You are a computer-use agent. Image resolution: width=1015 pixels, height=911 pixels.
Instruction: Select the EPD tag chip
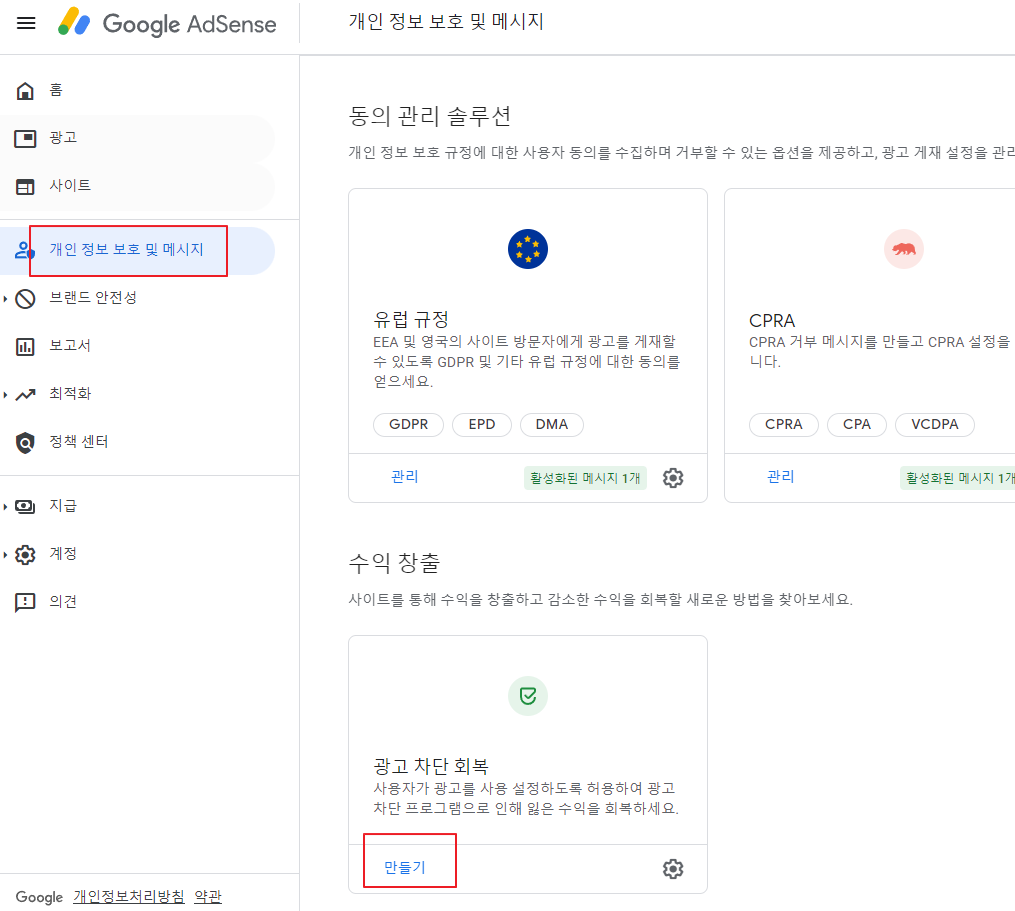pyautogui.click(x=481, y=424)
